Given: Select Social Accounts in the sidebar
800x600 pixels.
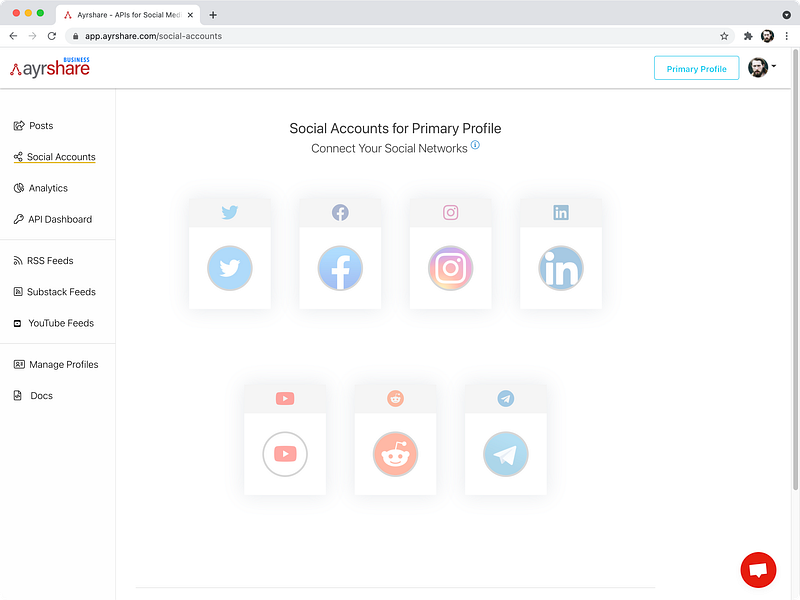Looking at the screenshot, I should tap(55, 157).
